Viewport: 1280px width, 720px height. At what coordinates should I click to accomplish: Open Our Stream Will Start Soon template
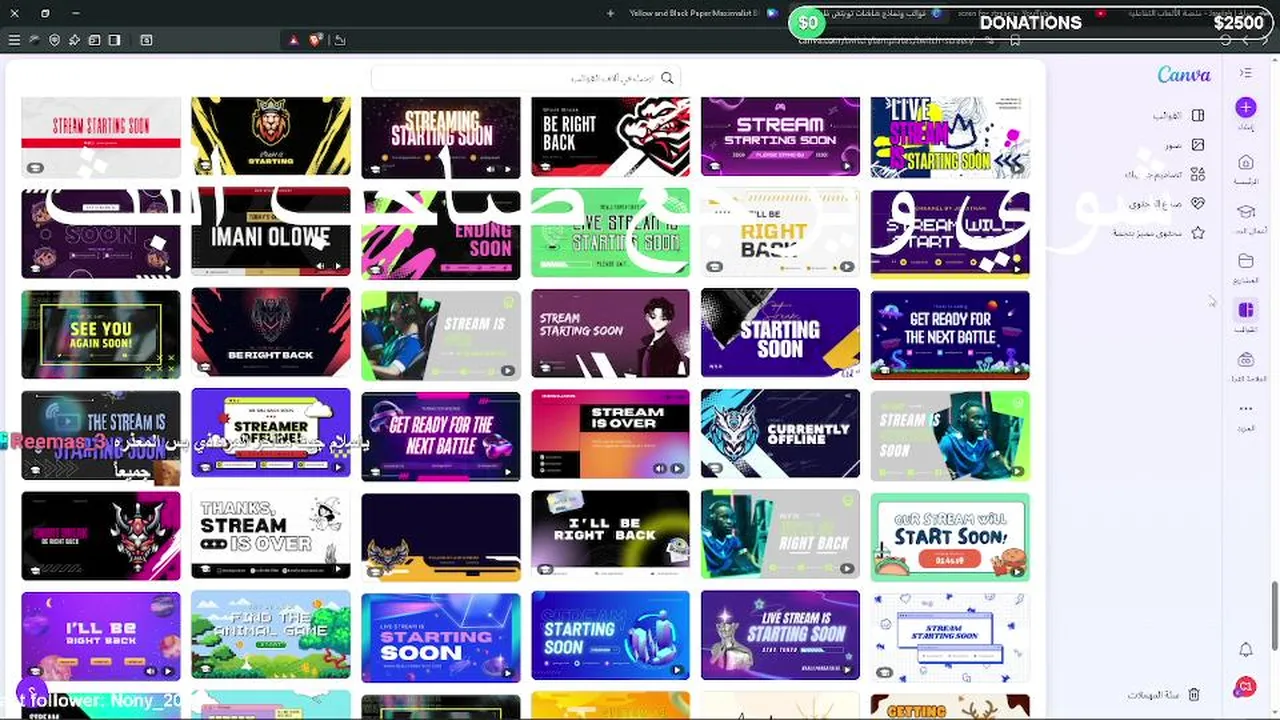[x=950, y=535]
